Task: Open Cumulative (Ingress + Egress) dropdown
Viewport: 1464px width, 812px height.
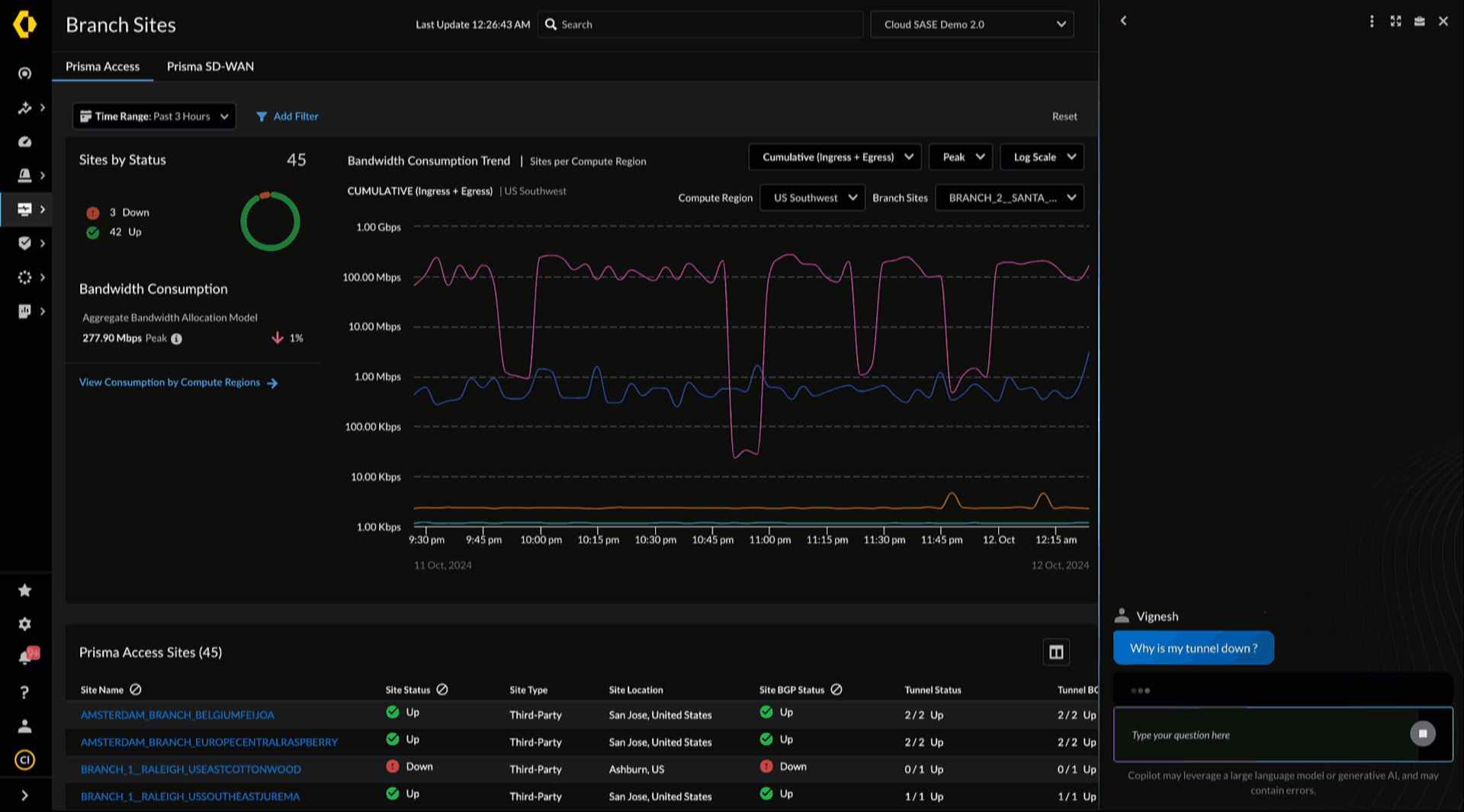Action: (x=835, y=157)
